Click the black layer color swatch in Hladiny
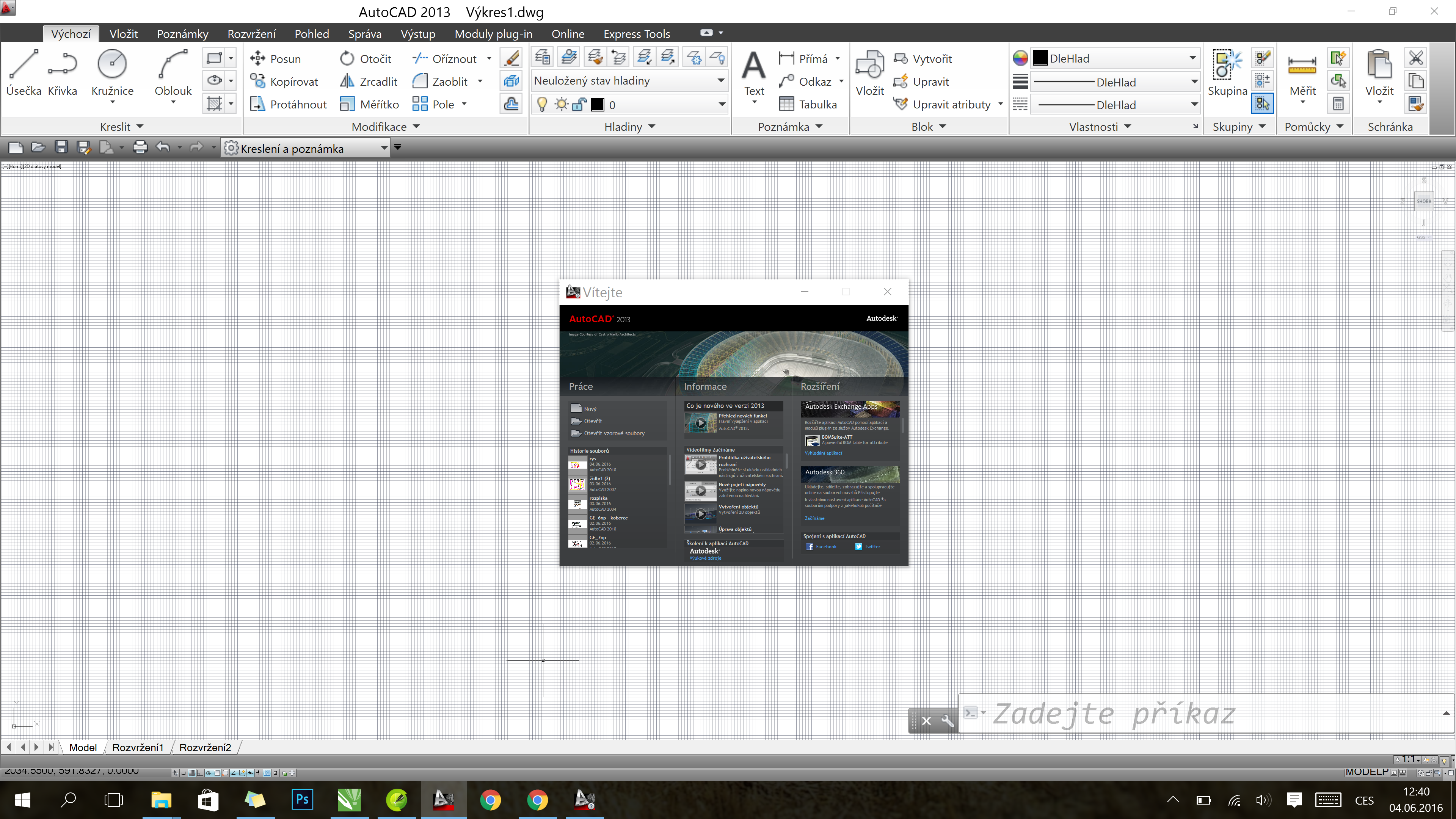 (598, 105)
